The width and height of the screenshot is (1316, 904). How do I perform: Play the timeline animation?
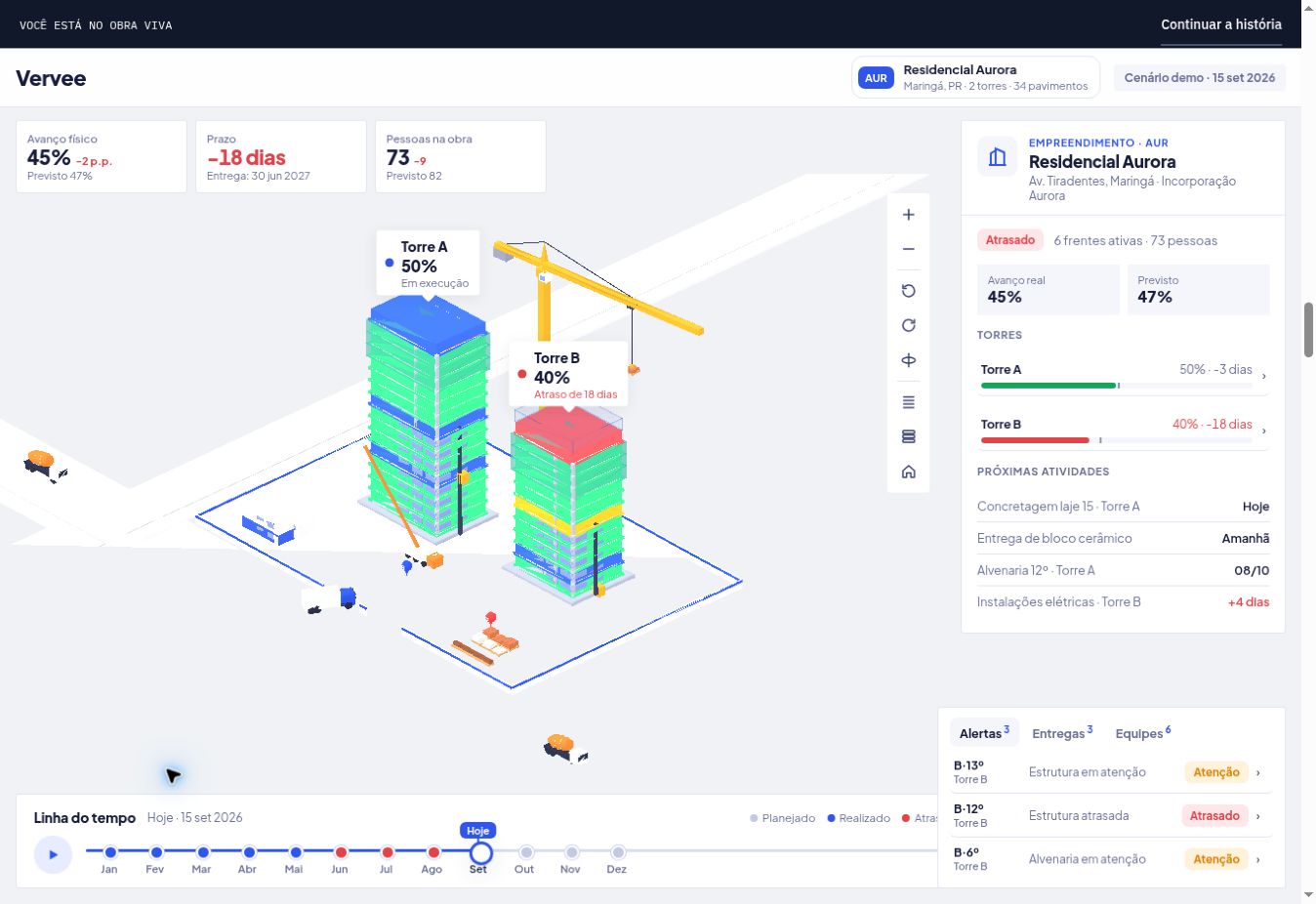pos(53,855)
